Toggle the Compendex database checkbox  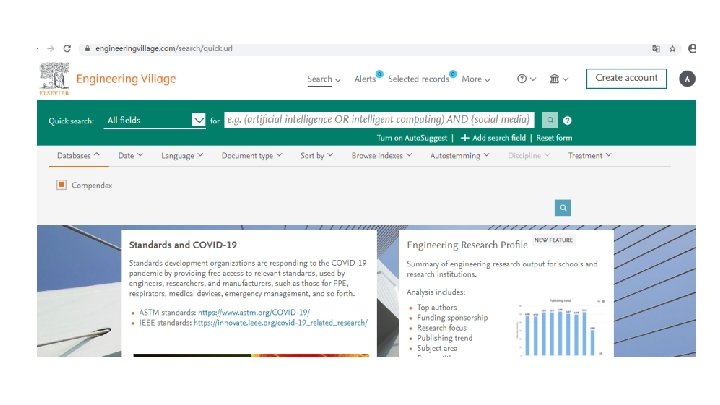61,185
